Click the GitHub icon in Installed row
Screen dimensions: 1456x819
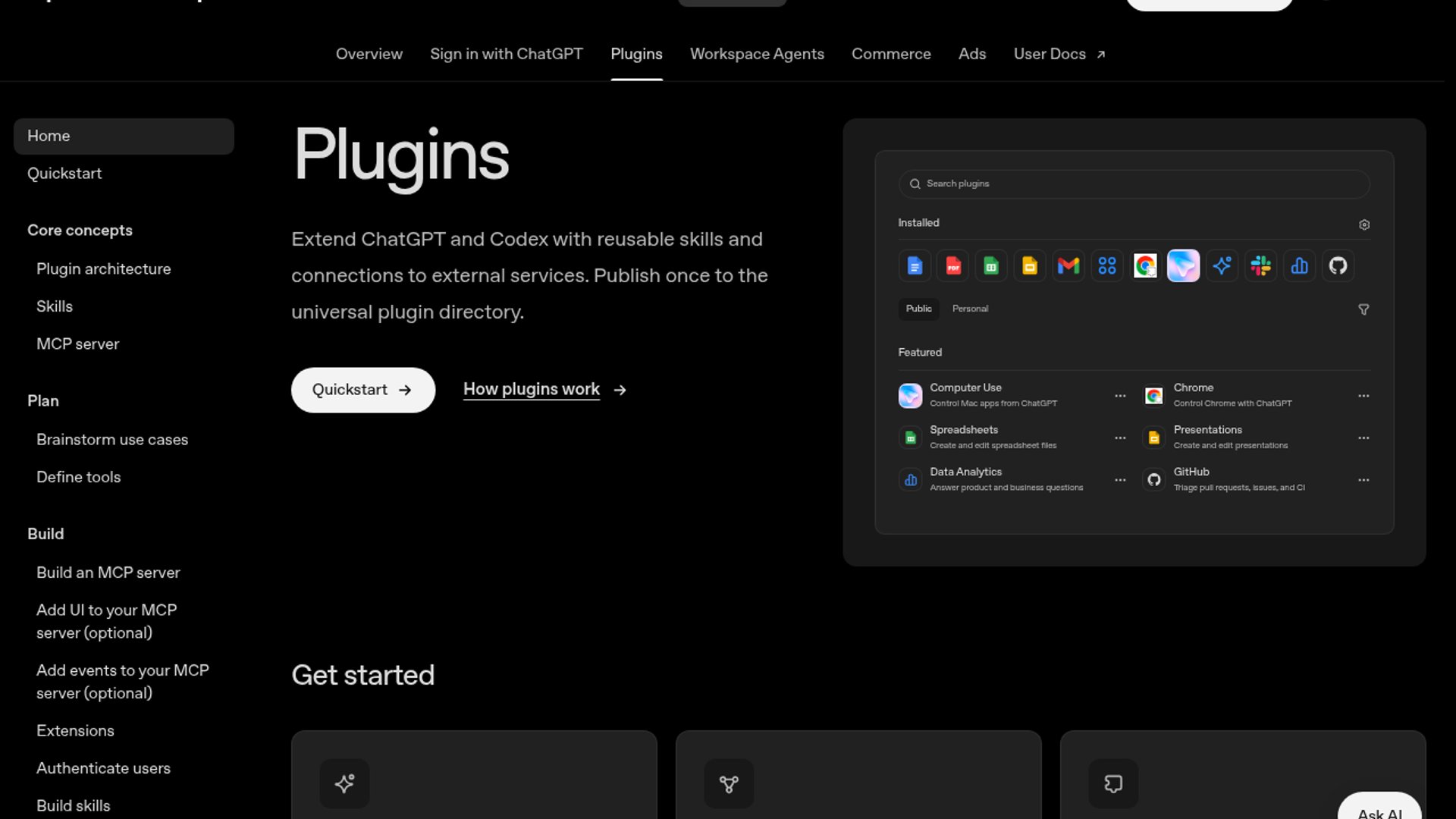coord(1338,266)
